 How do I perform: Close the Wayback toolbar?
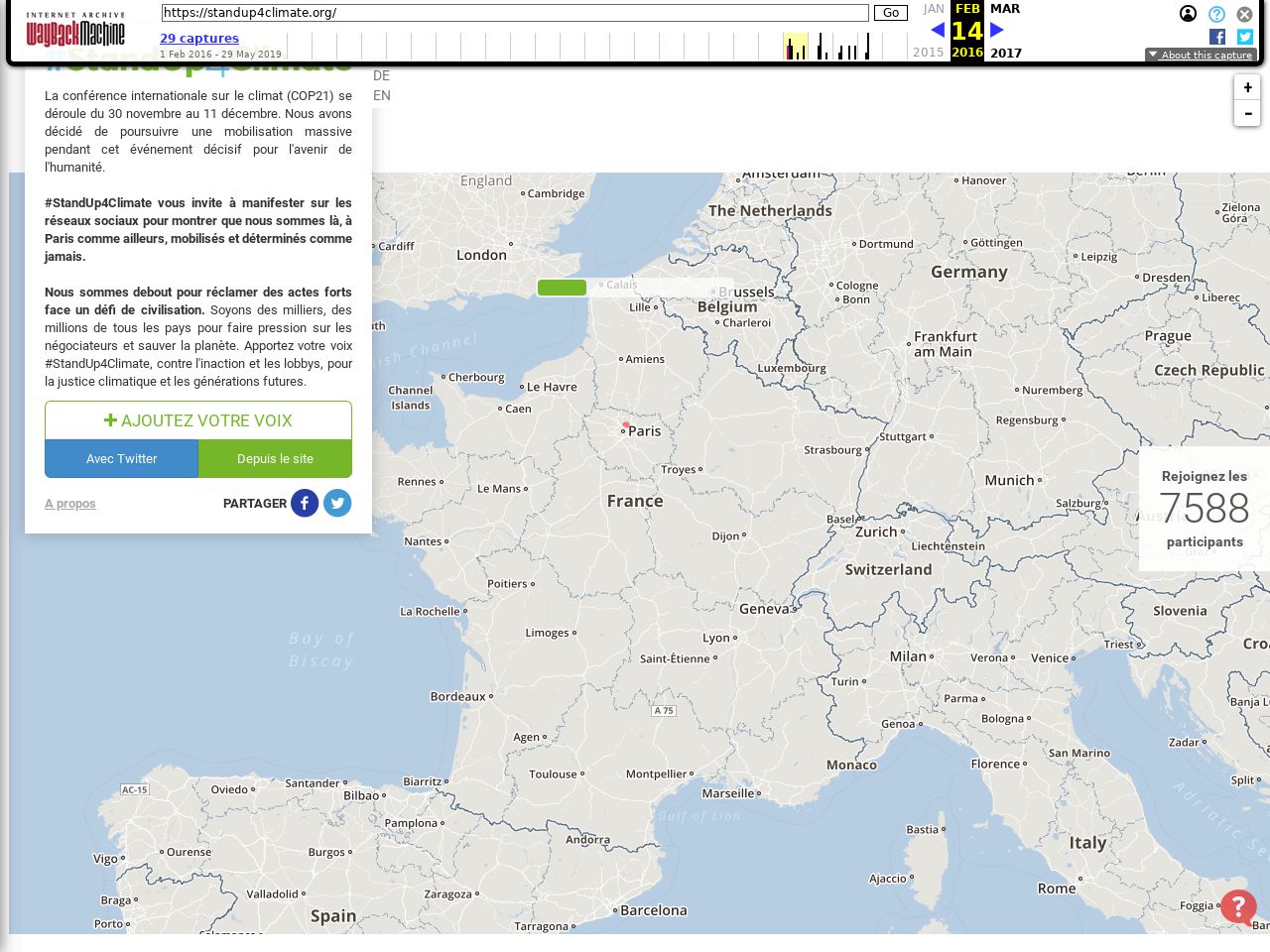point(1244,14)
